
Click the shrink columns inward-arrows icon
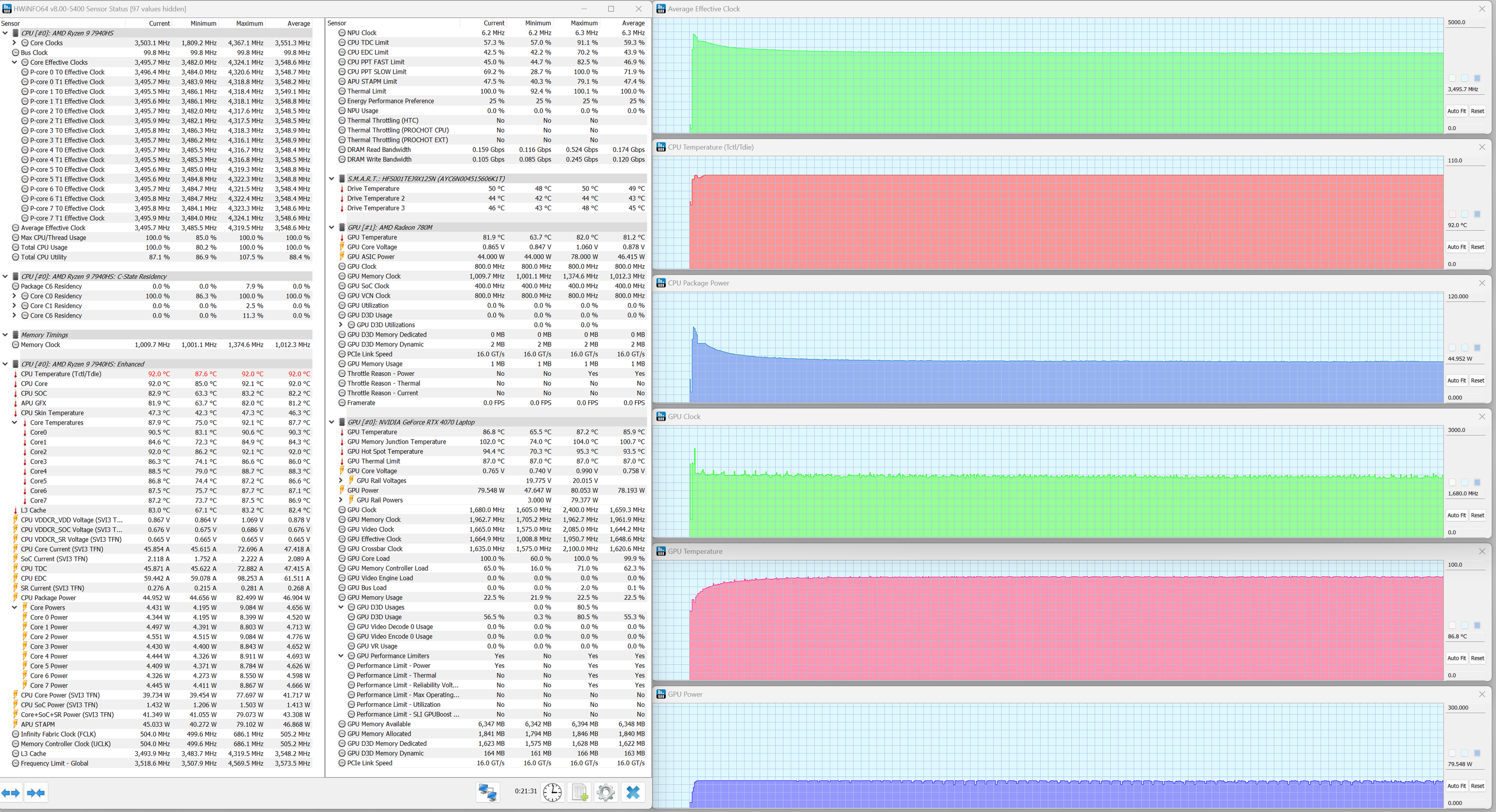[36, 792]
